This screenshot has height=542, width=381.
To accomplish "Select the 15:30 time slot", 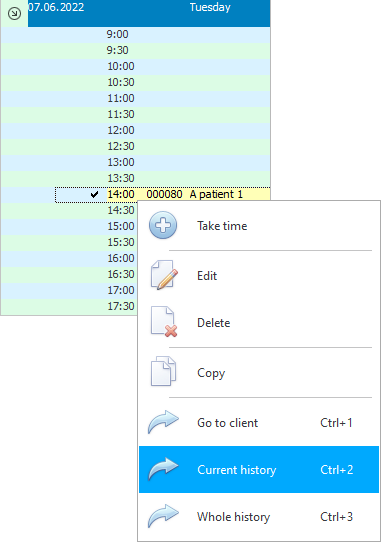I will tap(69, 242).
